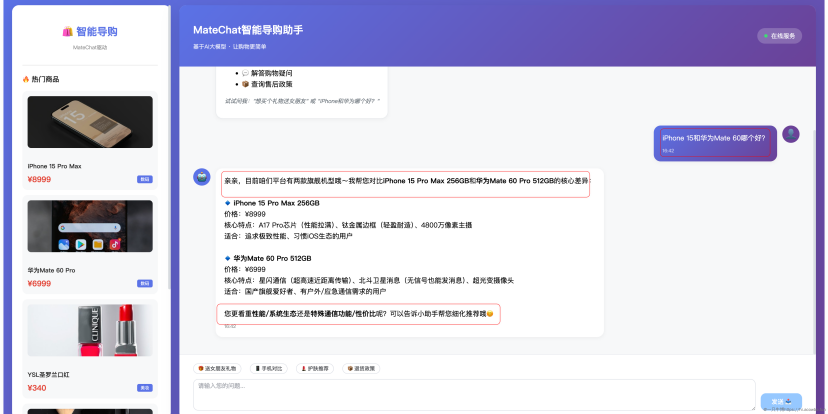Click the 价格:¥6999 line in chat reply

pos(245,270)
